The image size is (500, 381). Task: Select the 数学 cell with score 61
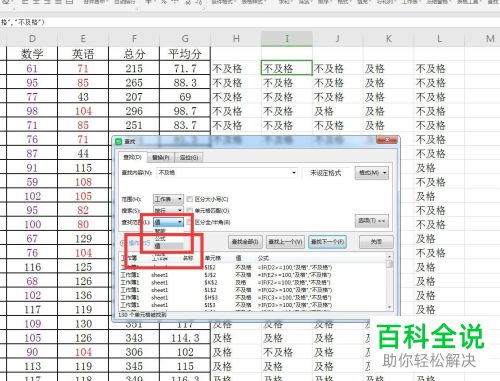[x=32, y=68]
